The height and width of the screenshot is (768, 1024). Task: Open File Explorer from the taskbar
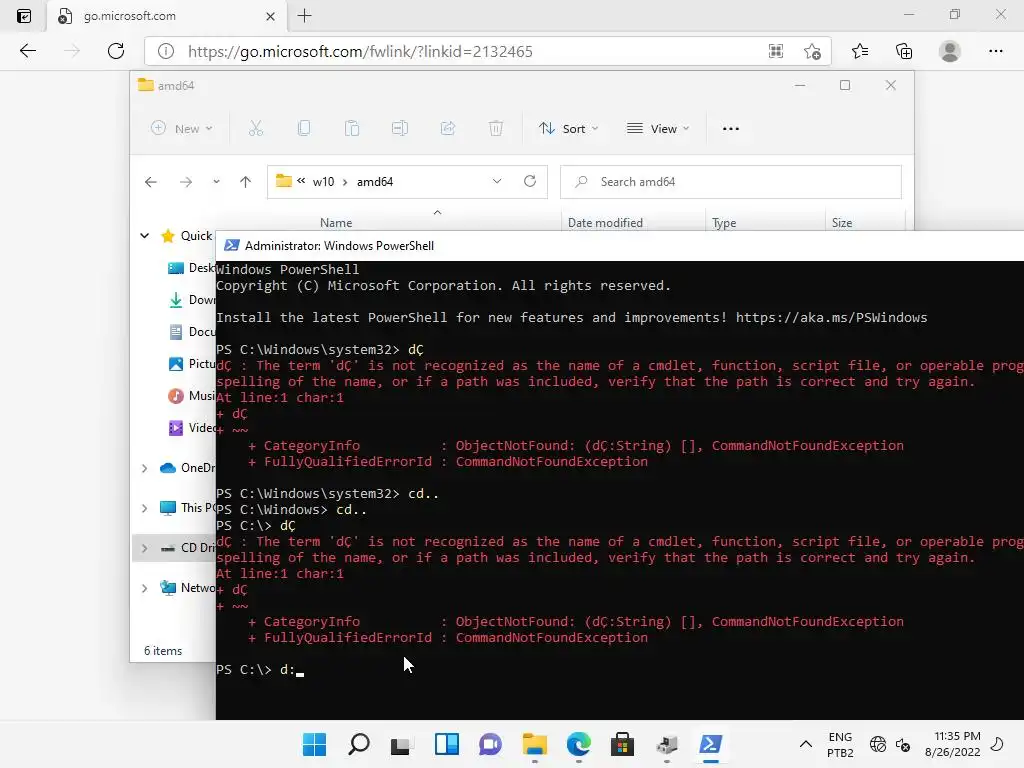(535, 744)
